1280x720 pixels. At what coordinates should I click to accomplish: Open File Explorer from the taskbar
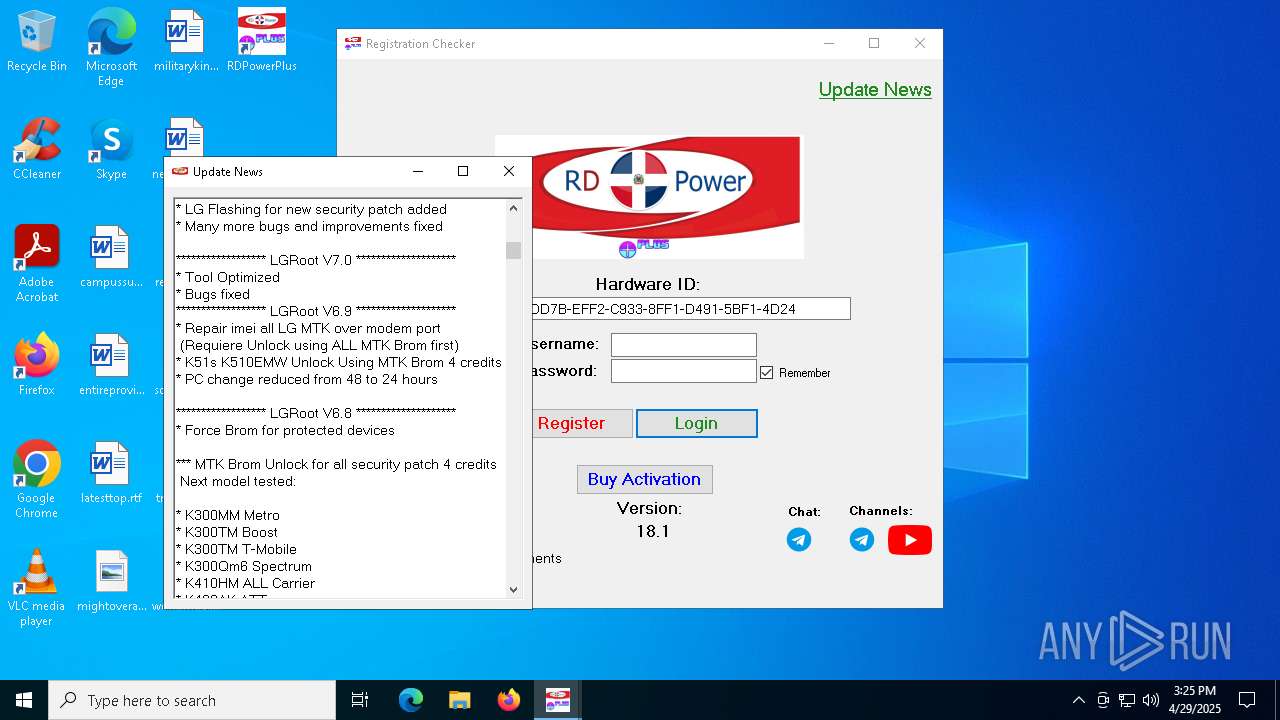(x=459, y=700)
